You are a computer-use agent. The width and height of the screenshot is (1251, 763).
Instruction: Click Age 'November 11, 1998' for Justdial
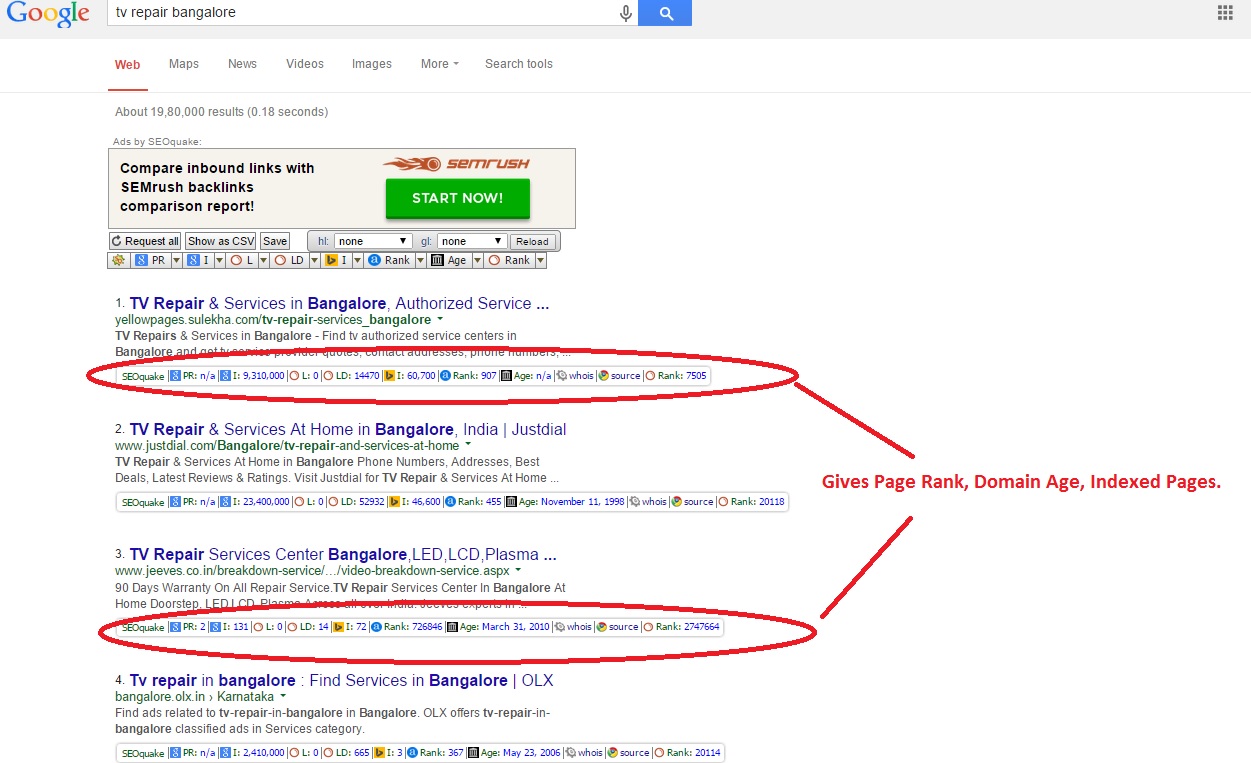[565, 502]
